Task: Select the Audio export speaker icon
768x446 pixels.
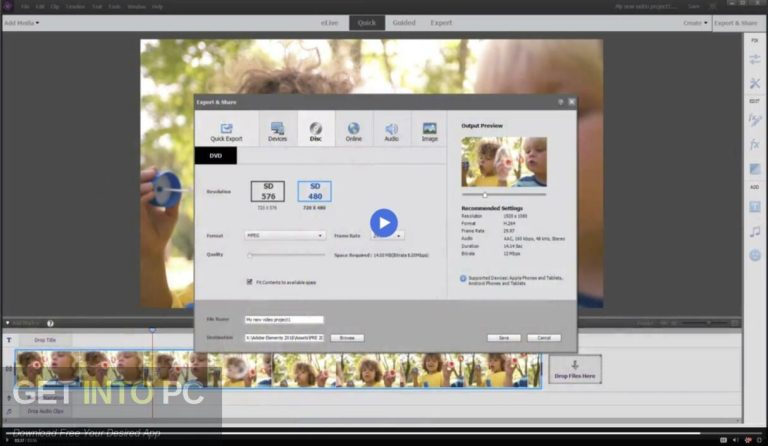Action: [x=391, y=129]
